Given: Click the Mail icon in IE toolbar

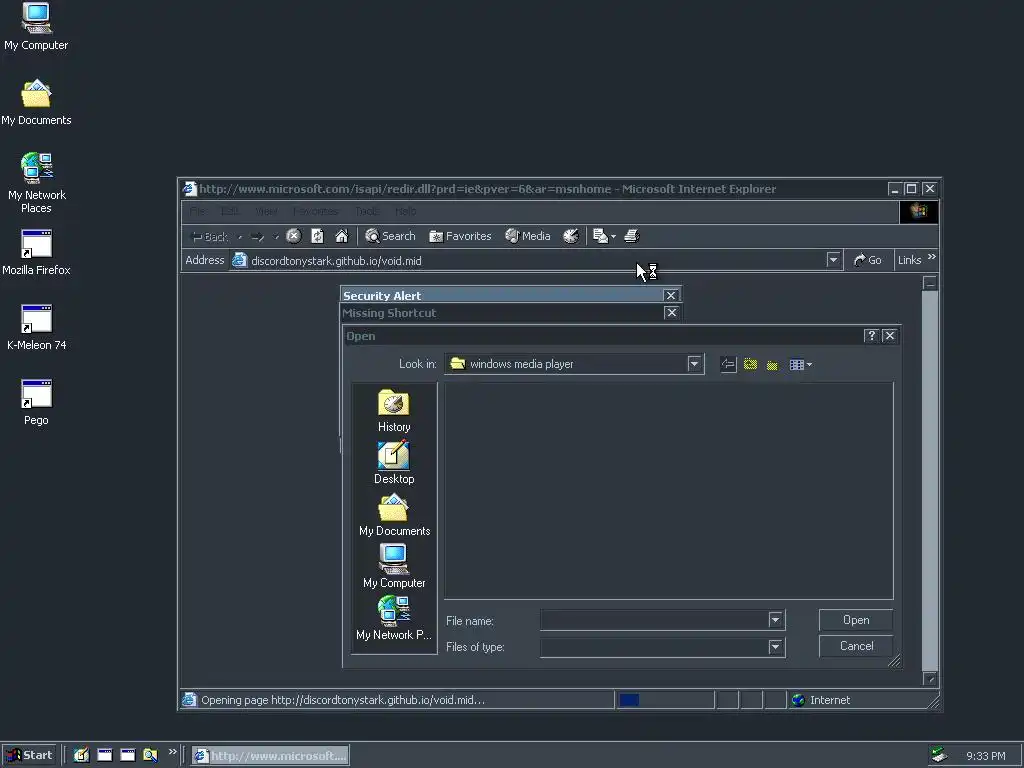Looking at the screenshot, I should coord(600,236).
